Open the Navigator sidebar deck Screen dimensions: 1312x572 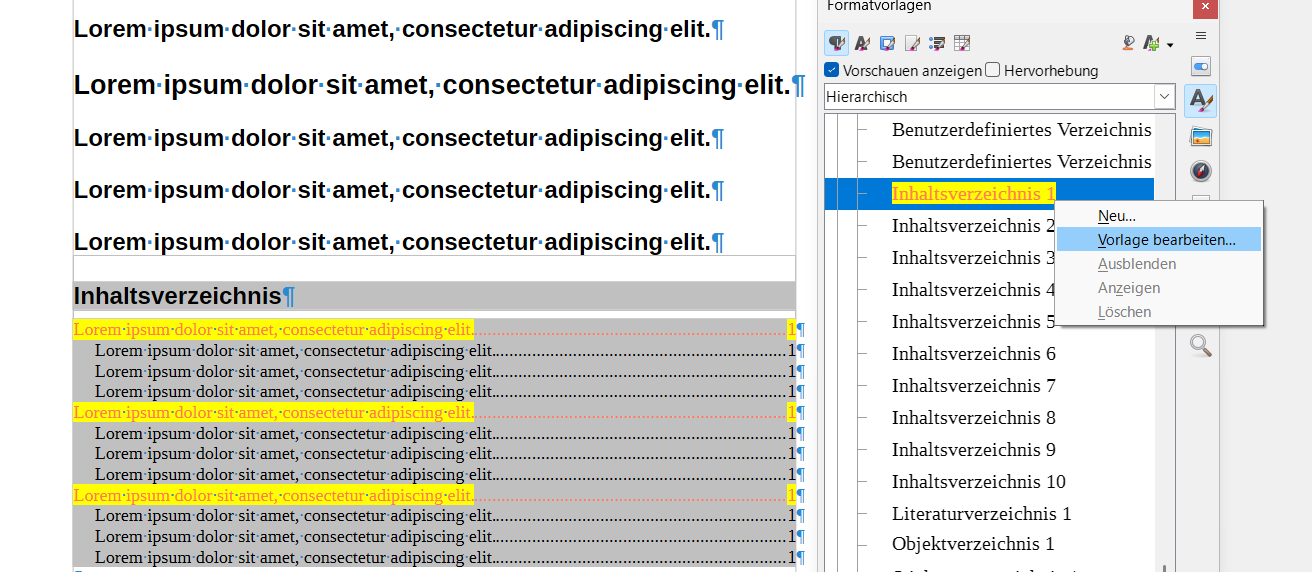click(1201, 171)
